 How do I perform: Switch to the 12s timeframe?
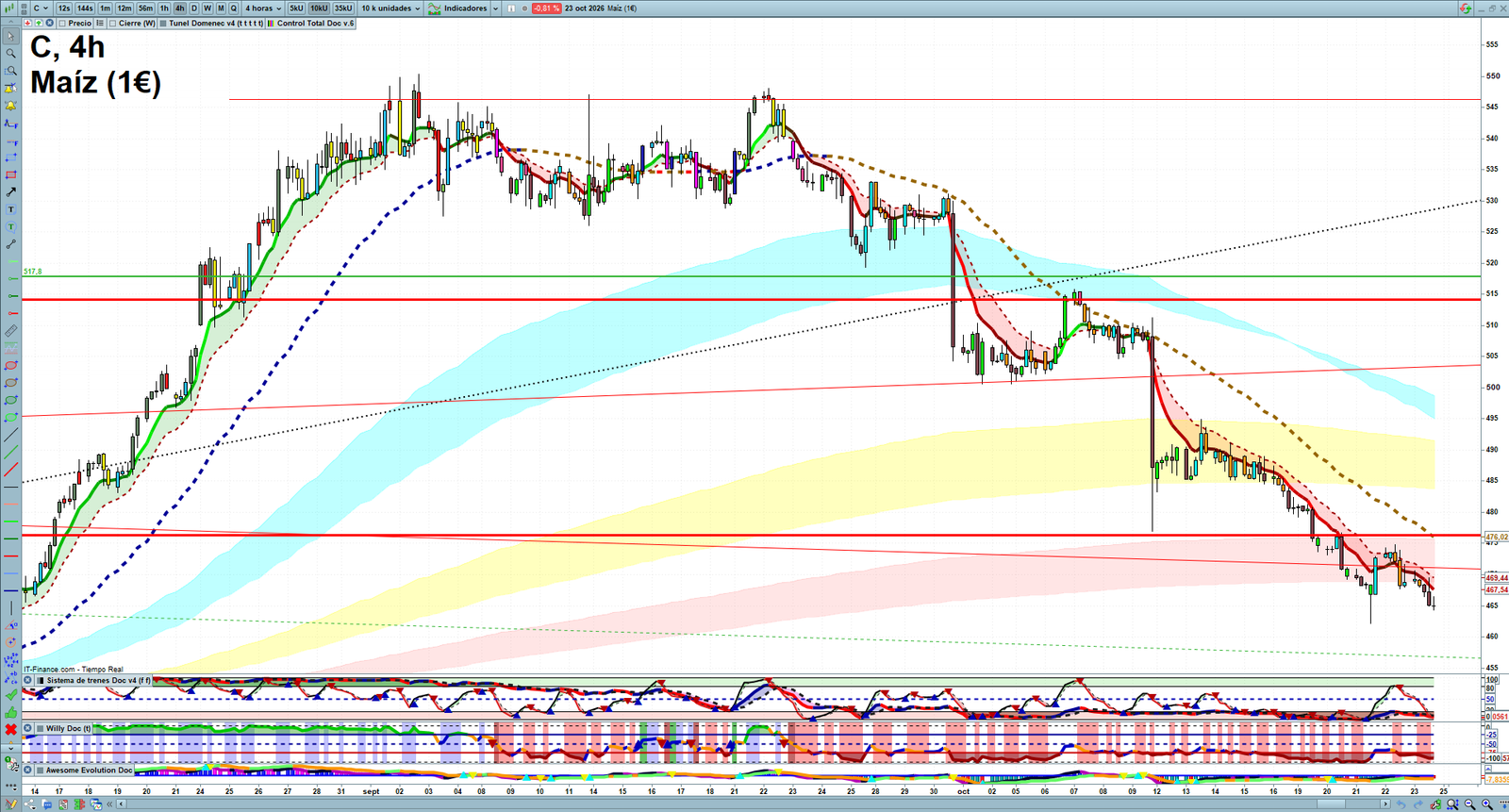click(64, 8)
